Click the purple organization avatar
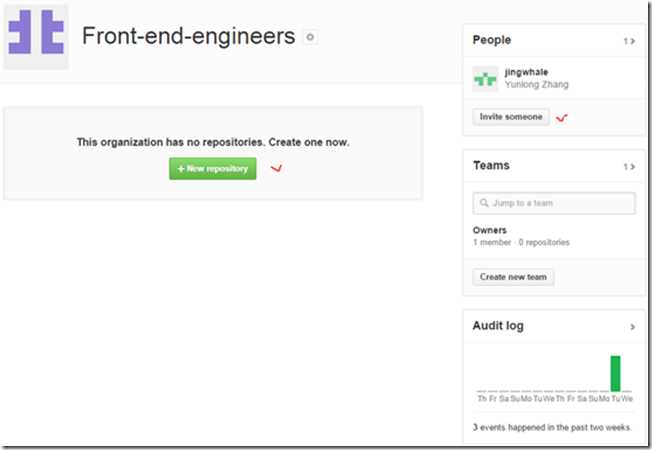Image resolution: width=652 pixels, height=450 pixels. [36, 37]
